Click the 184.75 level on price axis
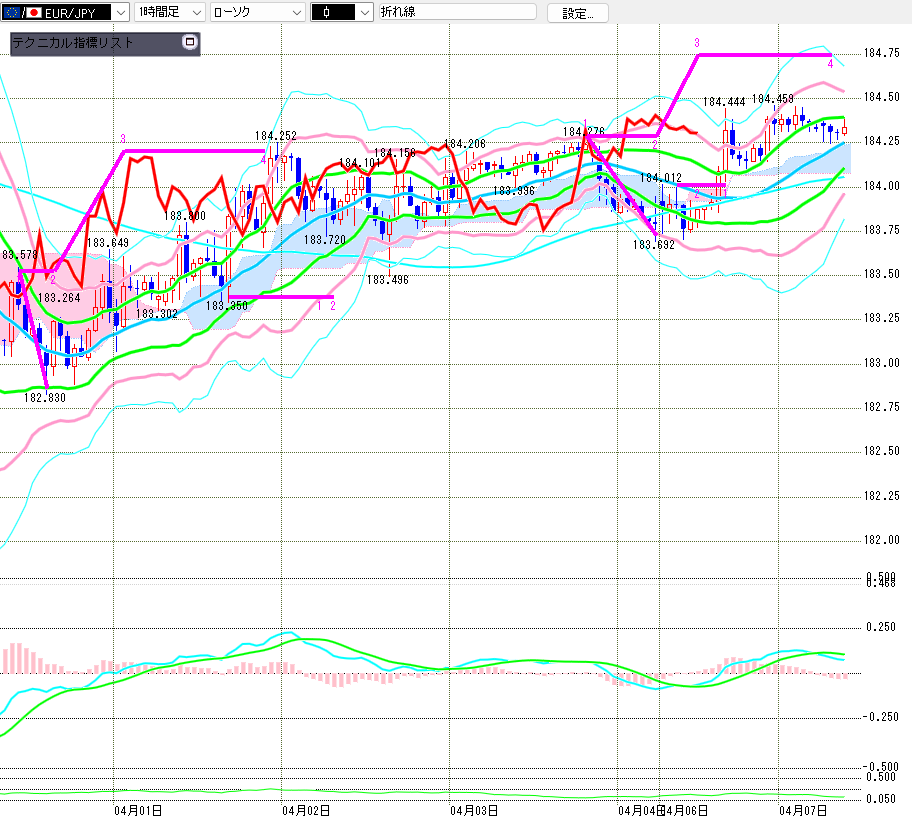912x821 pixels. (880, 54)
